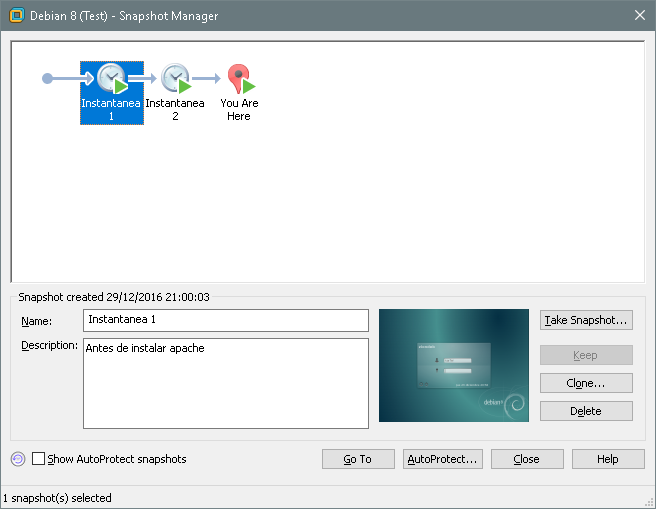Screen dimensions: 656x509
Task: Click the AutoProtect clock icon beside checkbox
Action: coord(18,459)
